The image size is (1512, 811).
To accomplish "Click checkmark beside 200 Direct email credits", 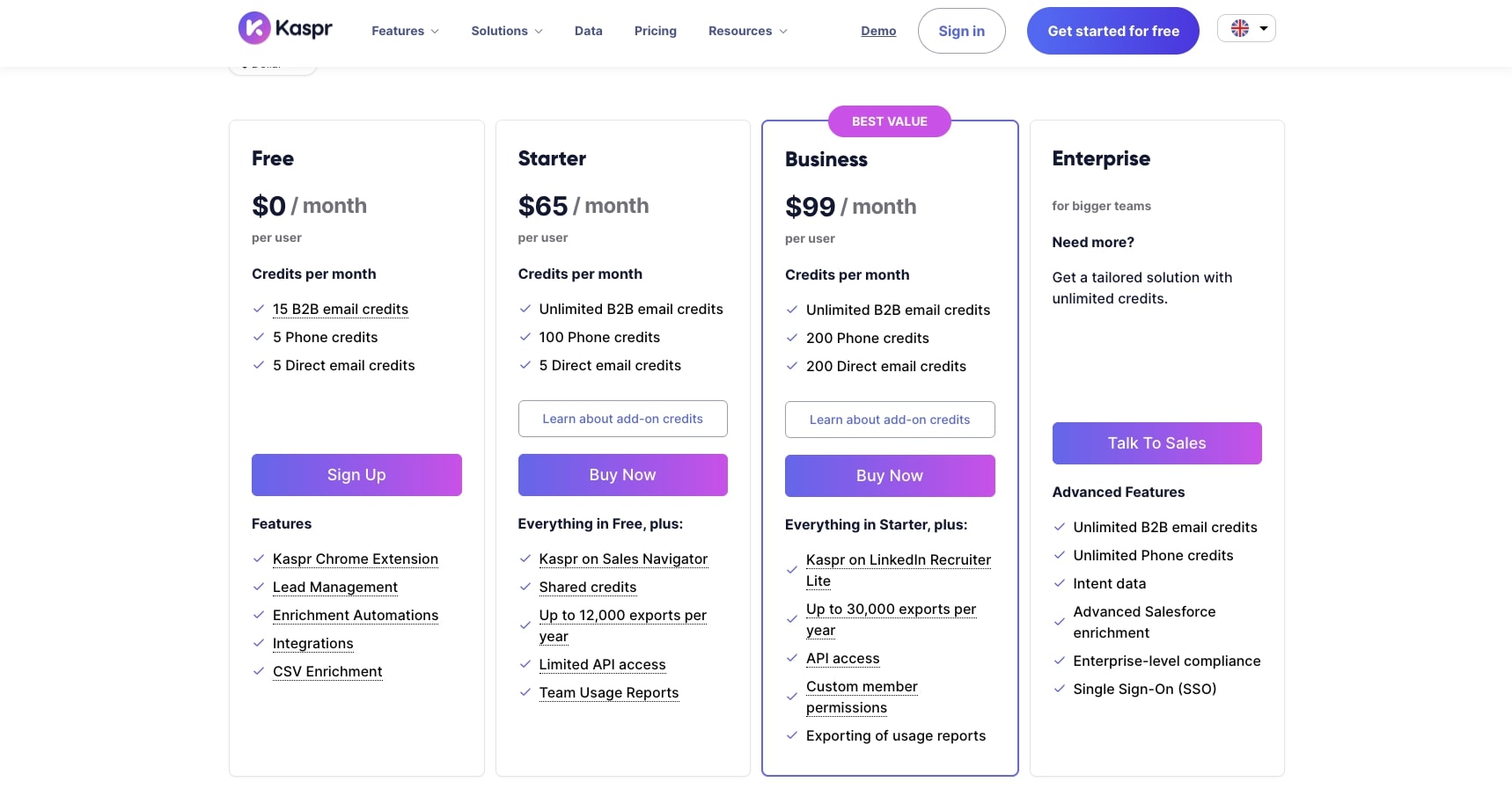I will pos(792,366).
